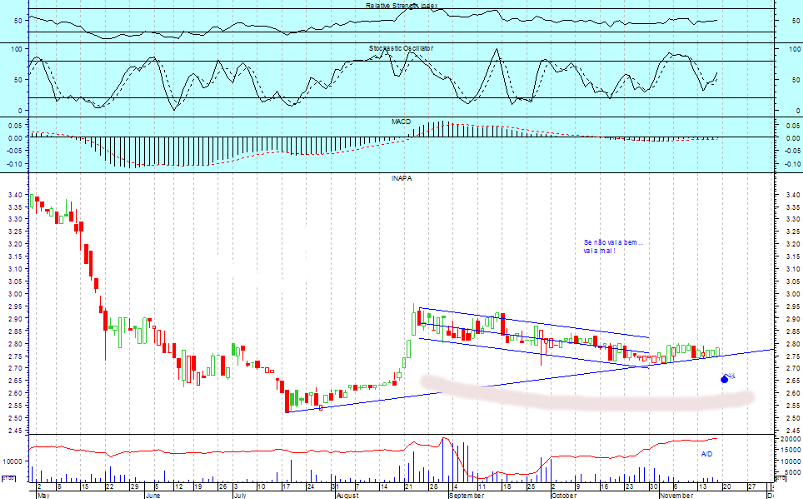Click date tick 17 on time axis

286,487
